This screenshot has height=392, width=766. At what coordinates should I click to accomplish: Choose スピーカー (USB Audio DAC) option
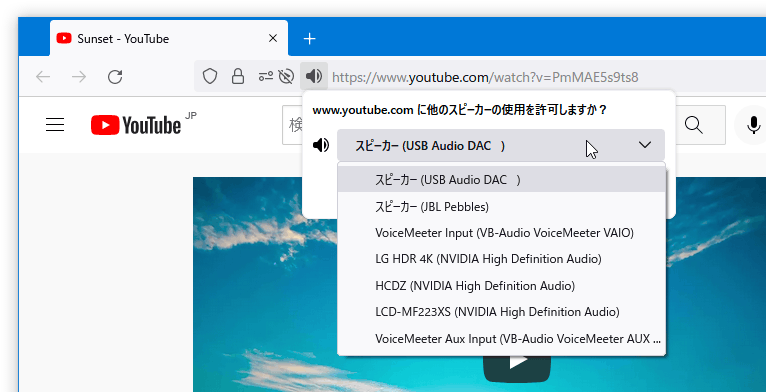501,180
